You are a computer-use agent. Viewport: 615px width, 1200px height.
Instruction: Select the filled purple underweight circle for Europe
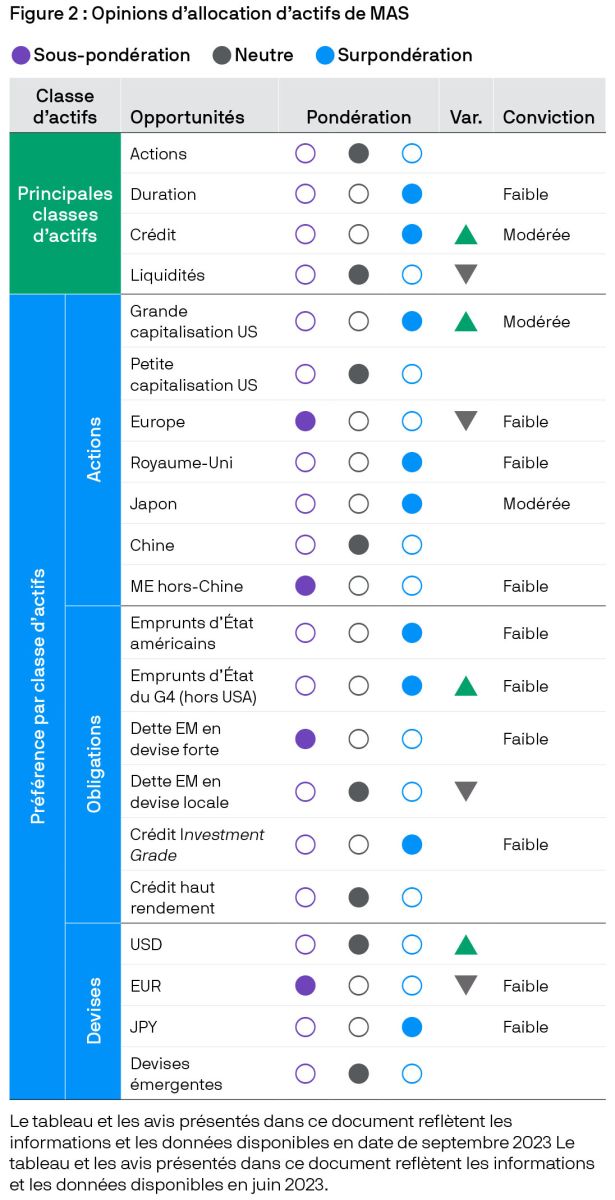tap(306, 421)
